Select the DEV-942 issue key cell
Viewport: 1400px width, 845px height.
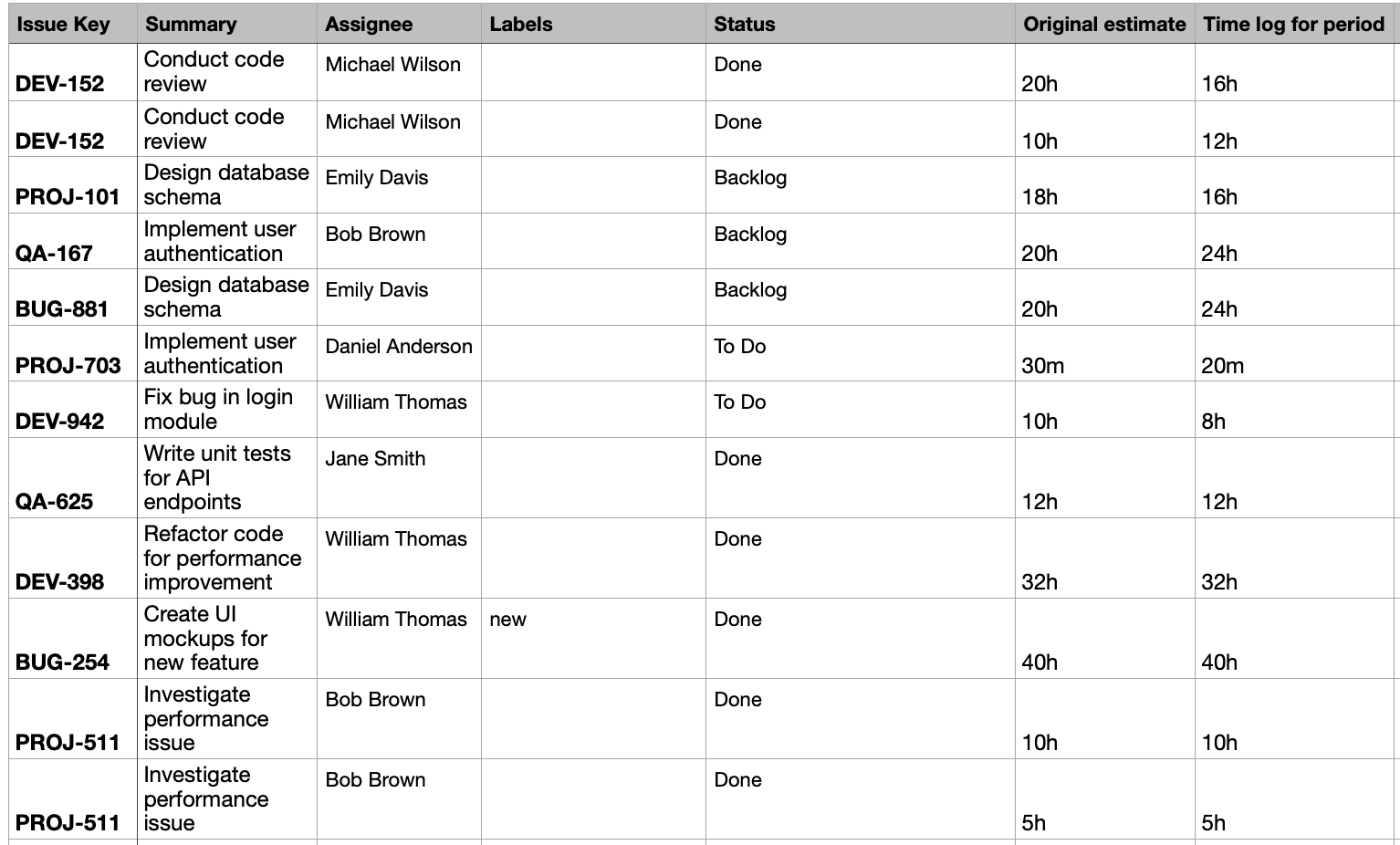[60, 422]
